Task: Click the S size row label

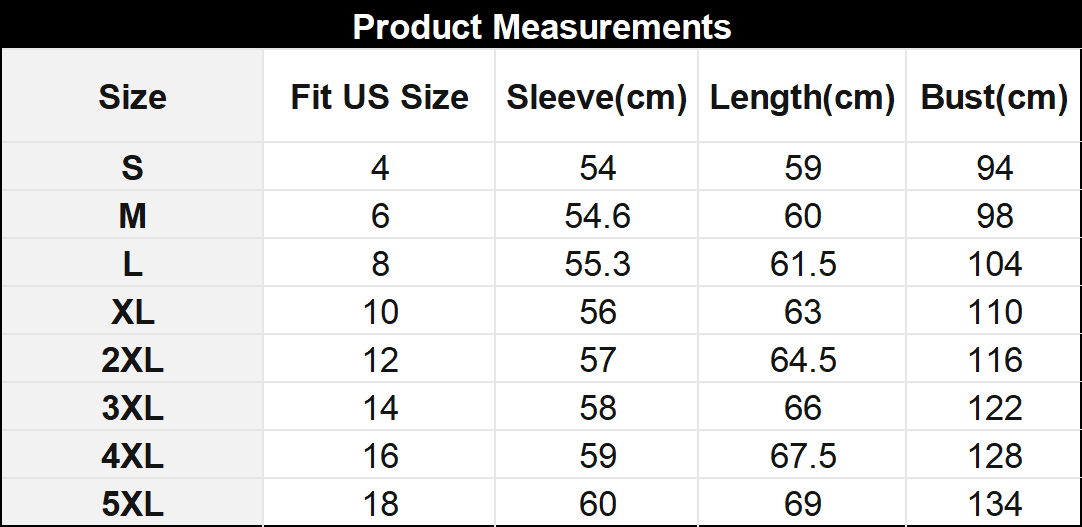Action: (132, 168)
